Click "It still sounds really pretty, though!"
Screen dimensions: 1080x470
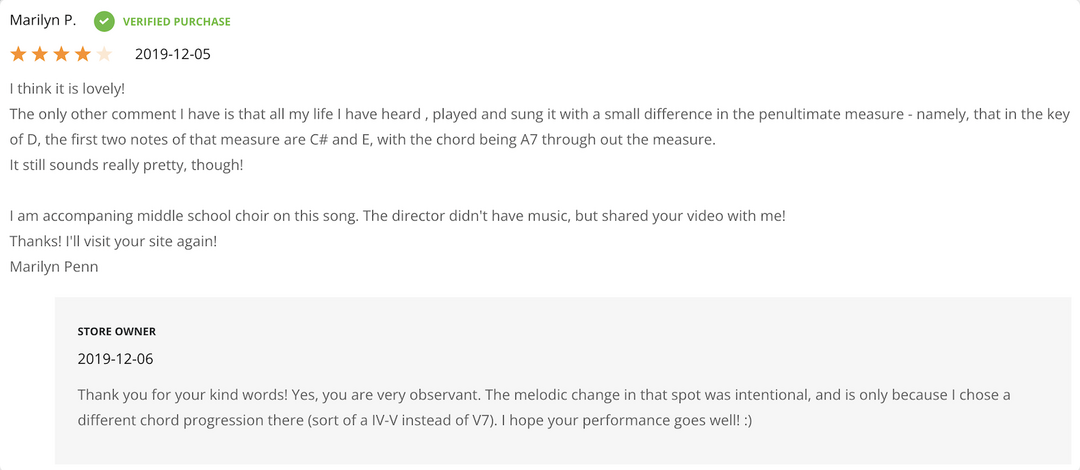126,164
